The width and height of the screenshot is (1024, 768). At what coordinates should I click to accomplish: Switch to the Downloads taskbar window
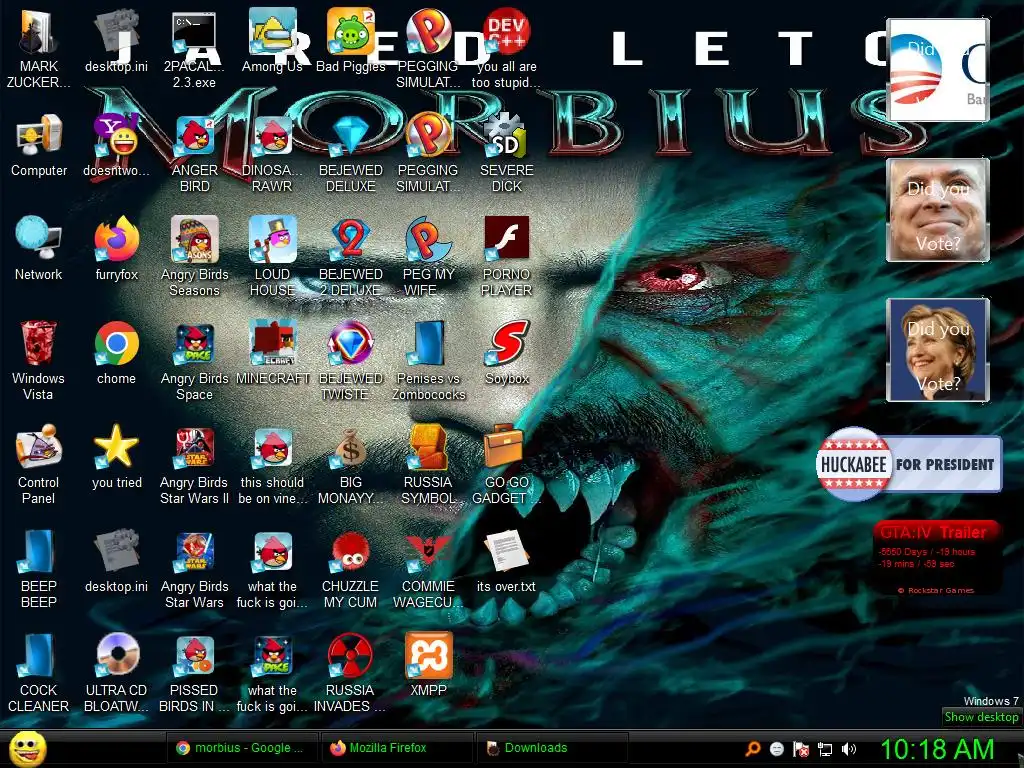point(552,748)
